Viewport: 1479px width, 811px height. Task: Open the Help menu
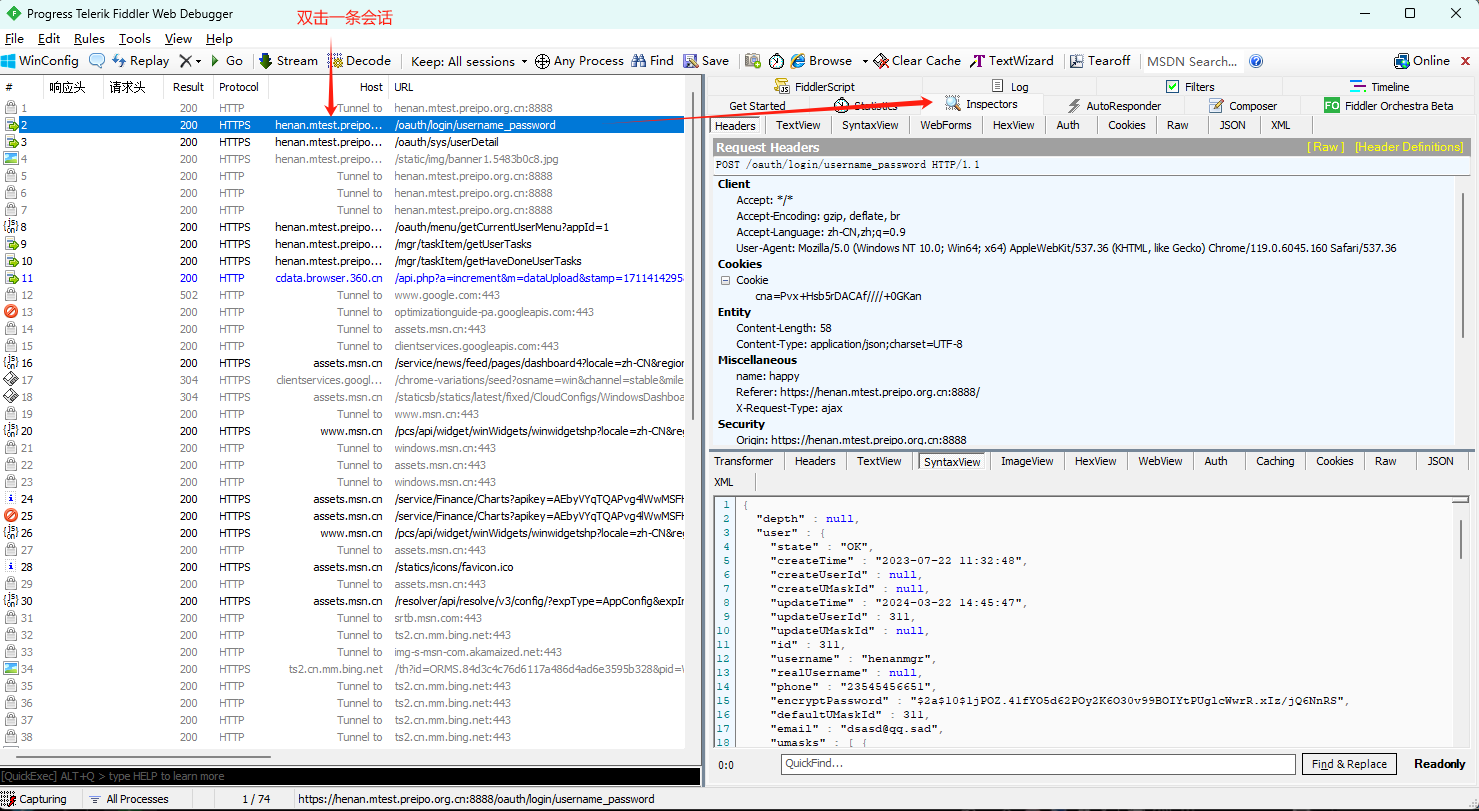coord(219,39)
